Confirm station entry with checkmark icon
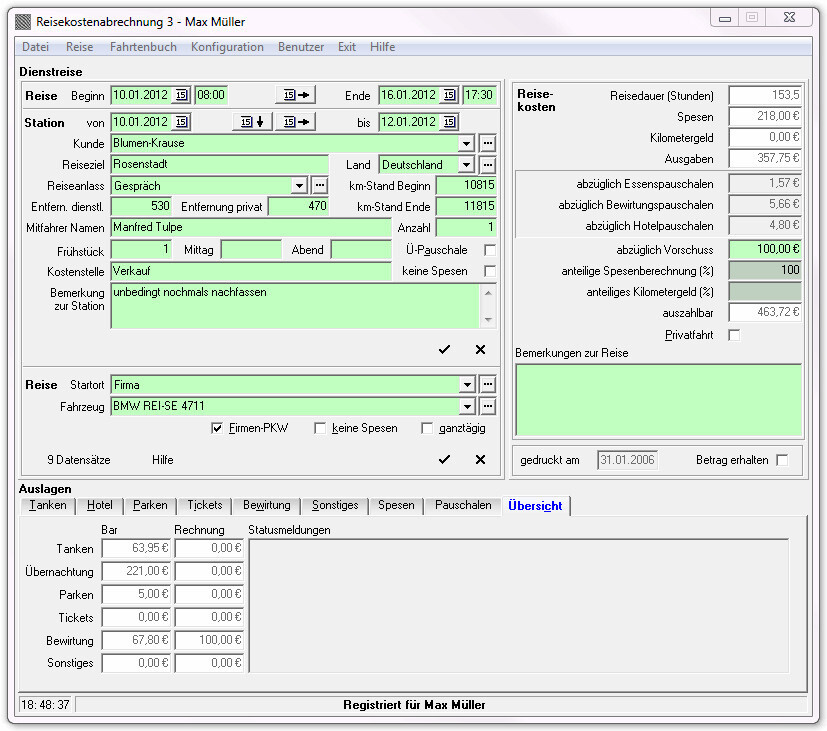827x731 pixels. [444, 349]
